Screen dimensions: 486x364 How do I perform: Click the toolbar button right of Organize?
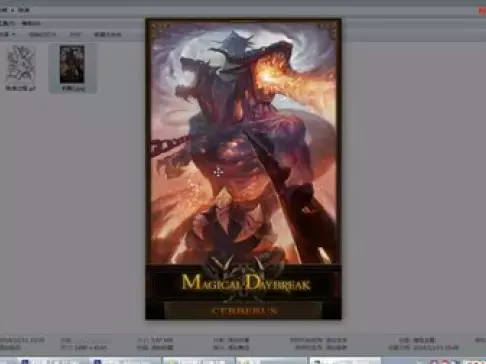click(x=42, y=34)
